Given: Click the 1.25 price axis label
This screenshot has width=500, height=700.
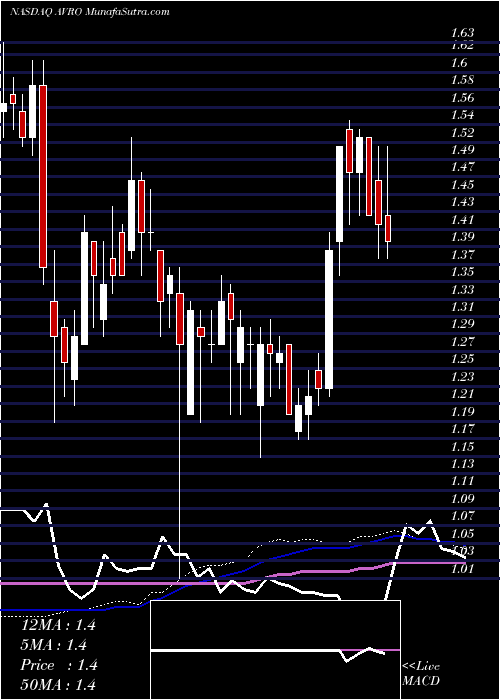Looking at the screenshot, I should coord(462,359).
